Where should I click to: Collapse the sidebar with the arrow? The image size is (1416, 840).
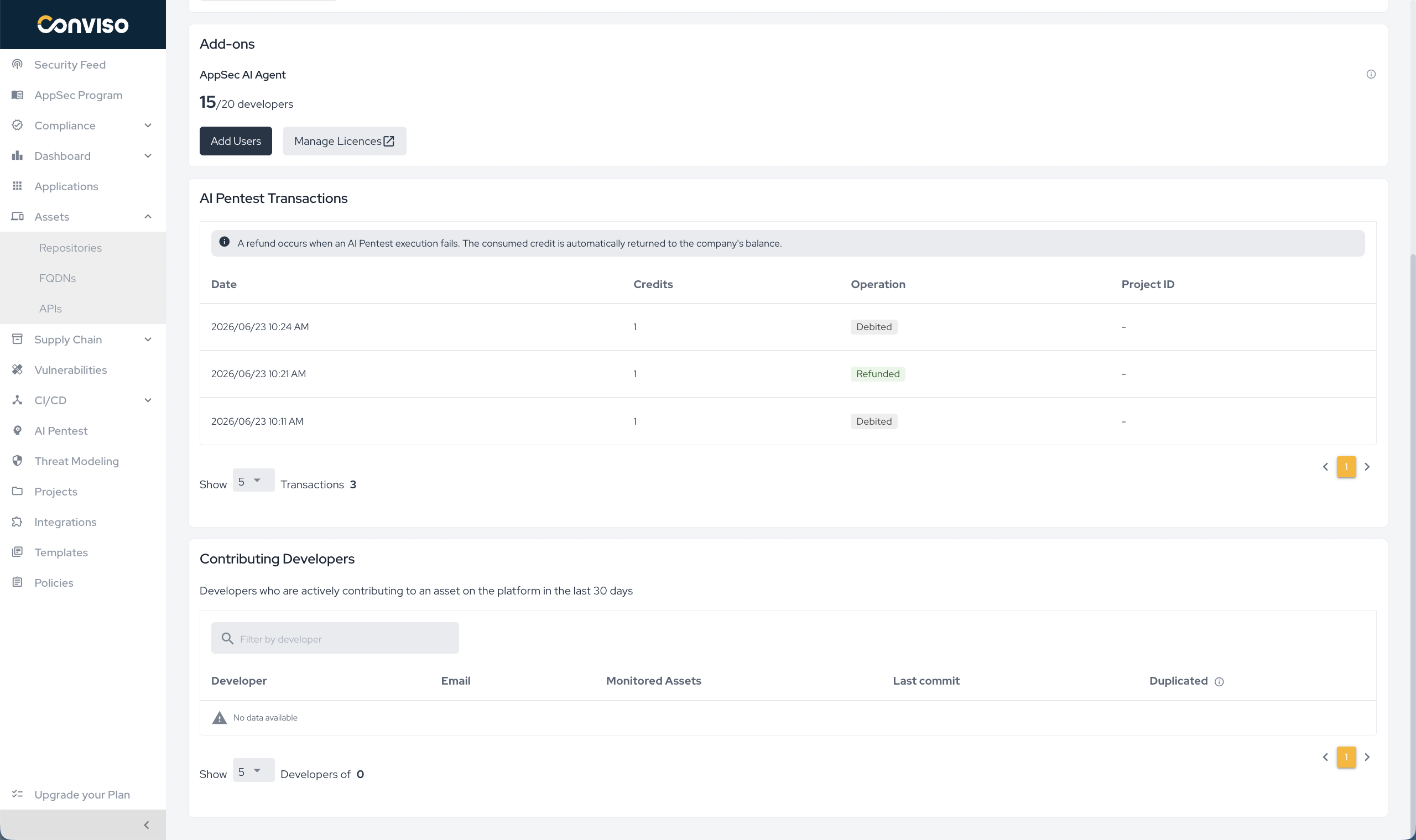147,825
